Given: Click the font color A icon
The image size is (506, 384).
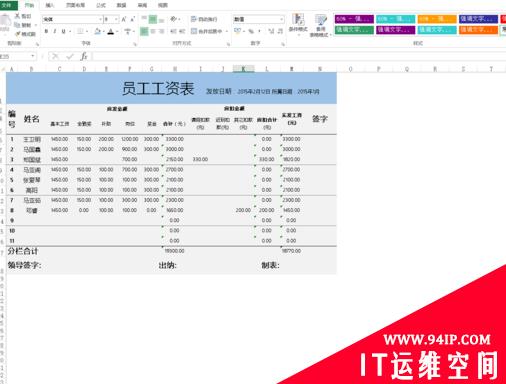Looking at the screenshot, I should tap(111, 31).
